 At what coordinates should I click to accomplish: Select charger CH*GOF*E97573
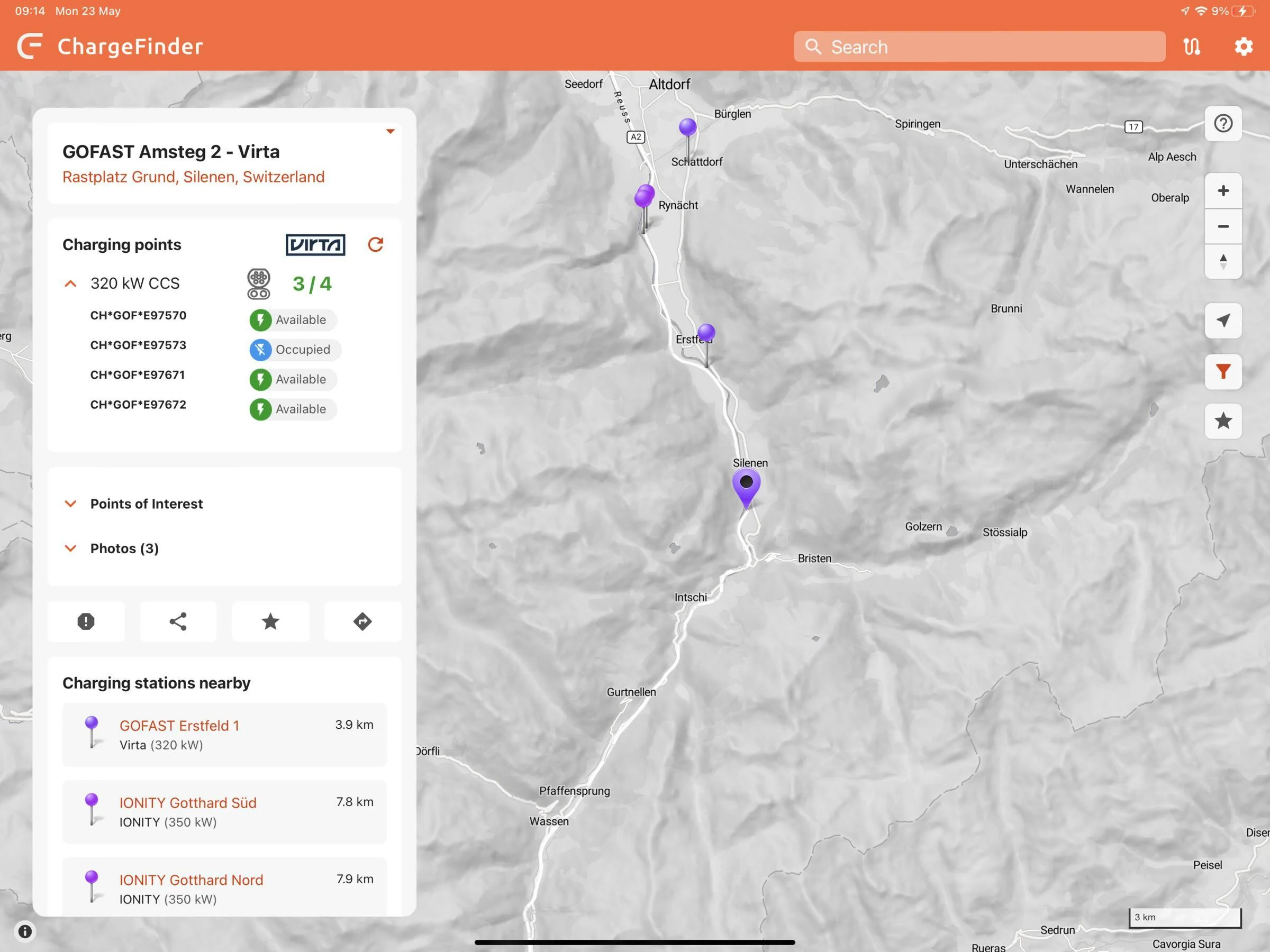pyautogui.click(x=138, y=345)
